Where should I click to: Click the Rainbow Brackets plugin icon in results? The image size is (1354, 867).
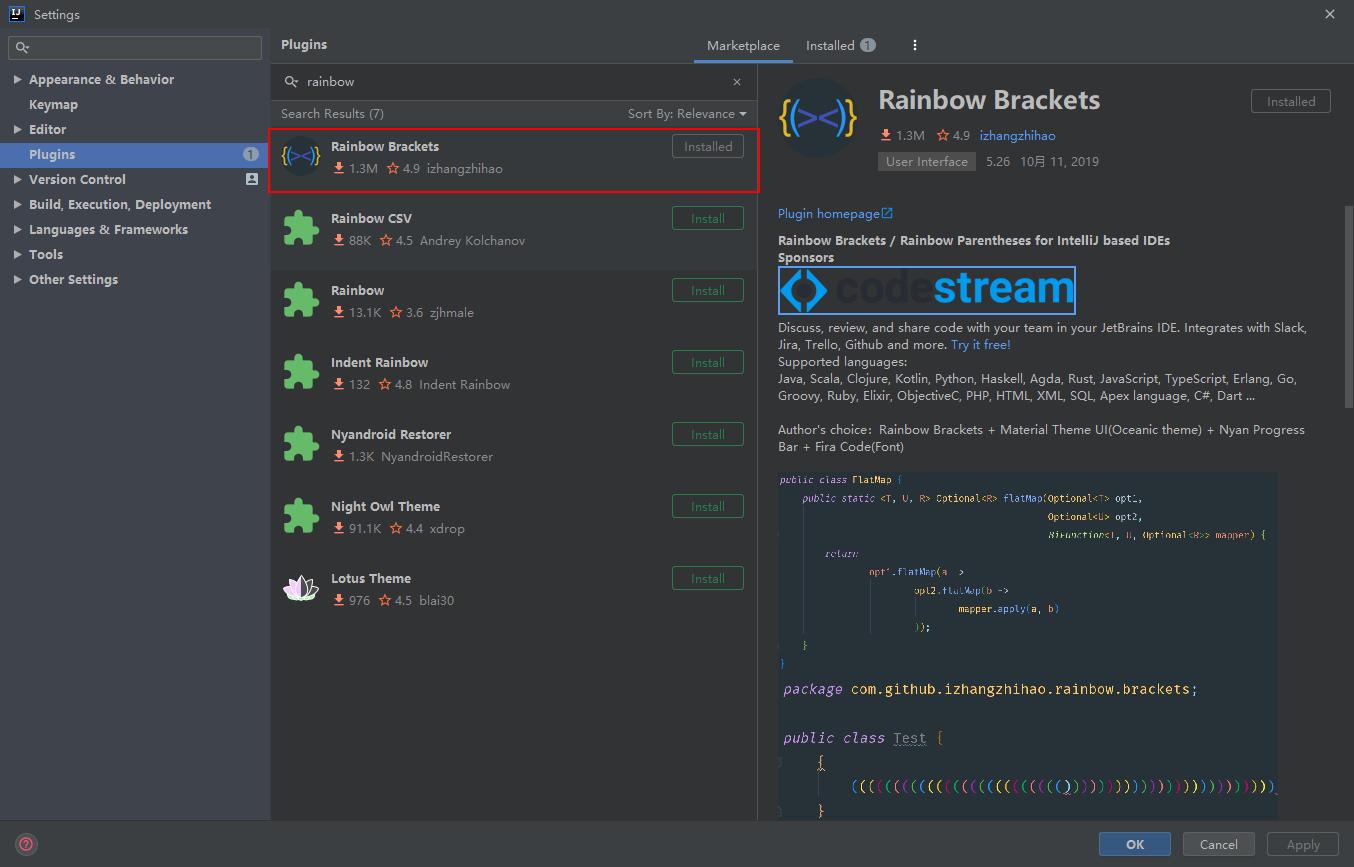pyautogui.click(x=300, y=156)
